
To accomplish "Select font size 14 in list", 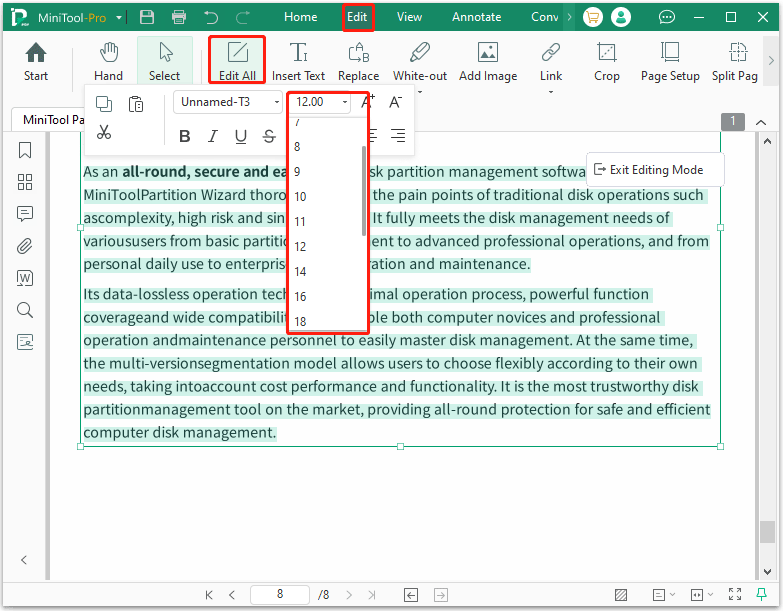I will [325, 272].
